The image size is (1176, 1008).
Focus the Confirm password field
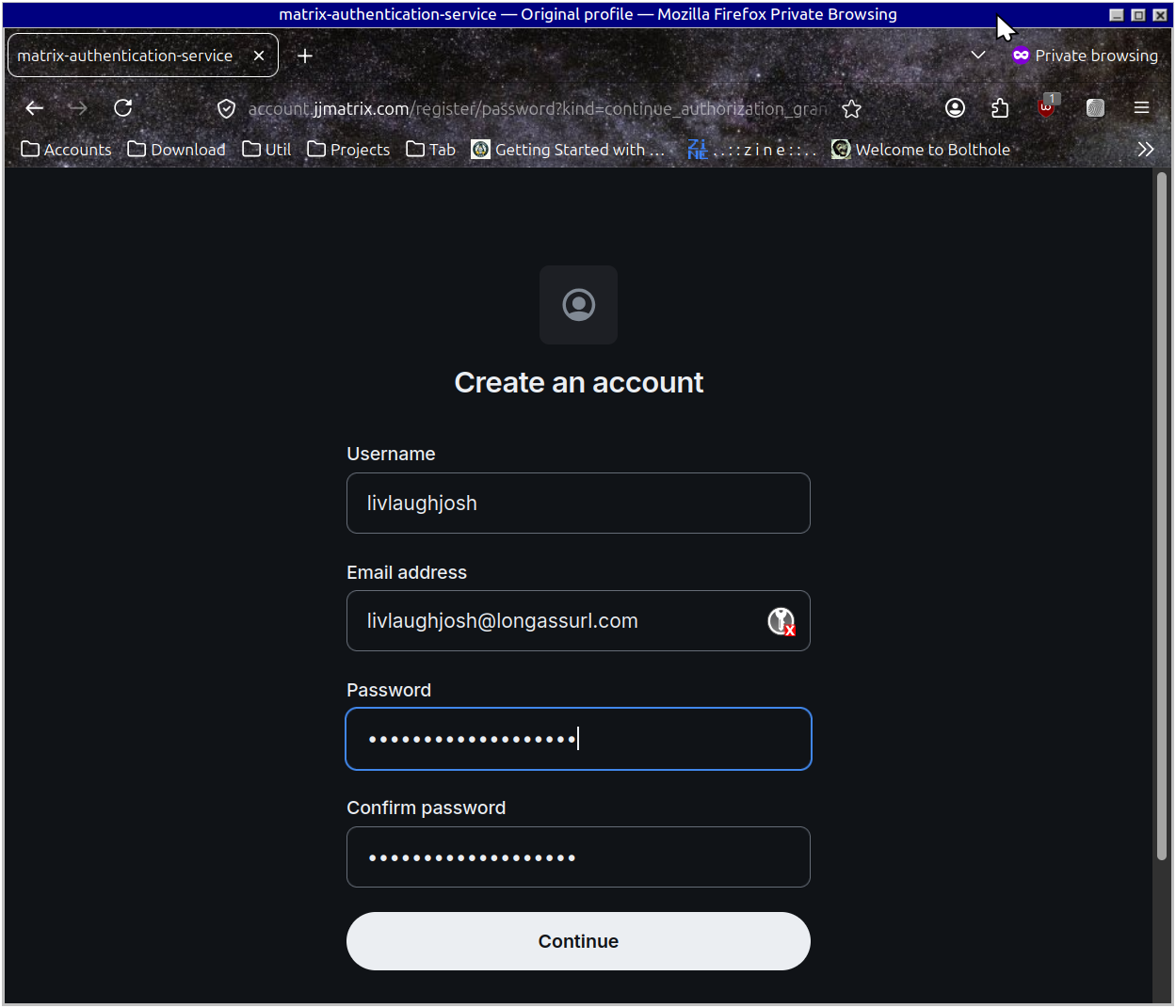[x=578, y=857]
